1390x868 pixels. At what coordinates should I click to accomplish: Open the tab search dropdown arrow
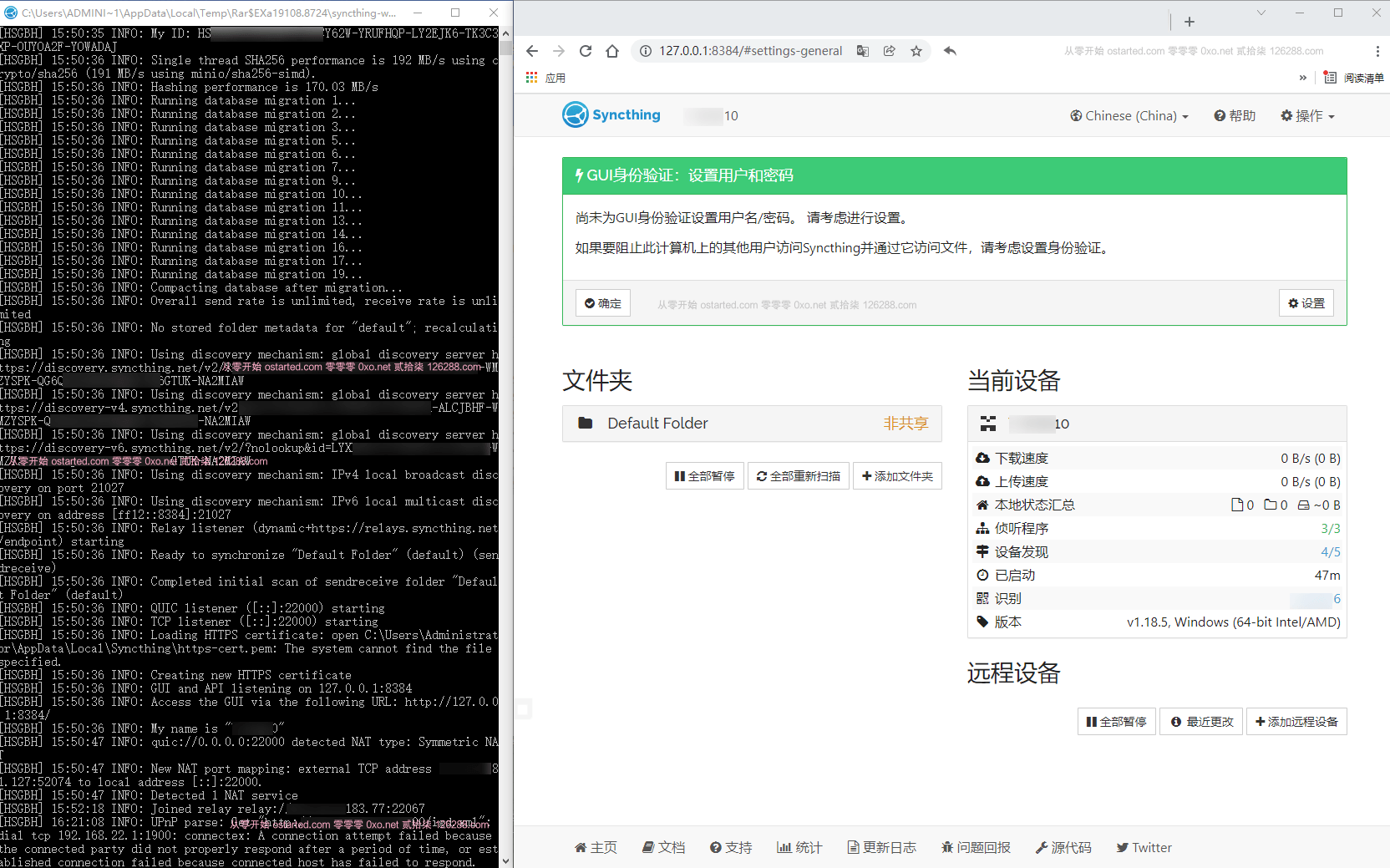pos(1261,13)
